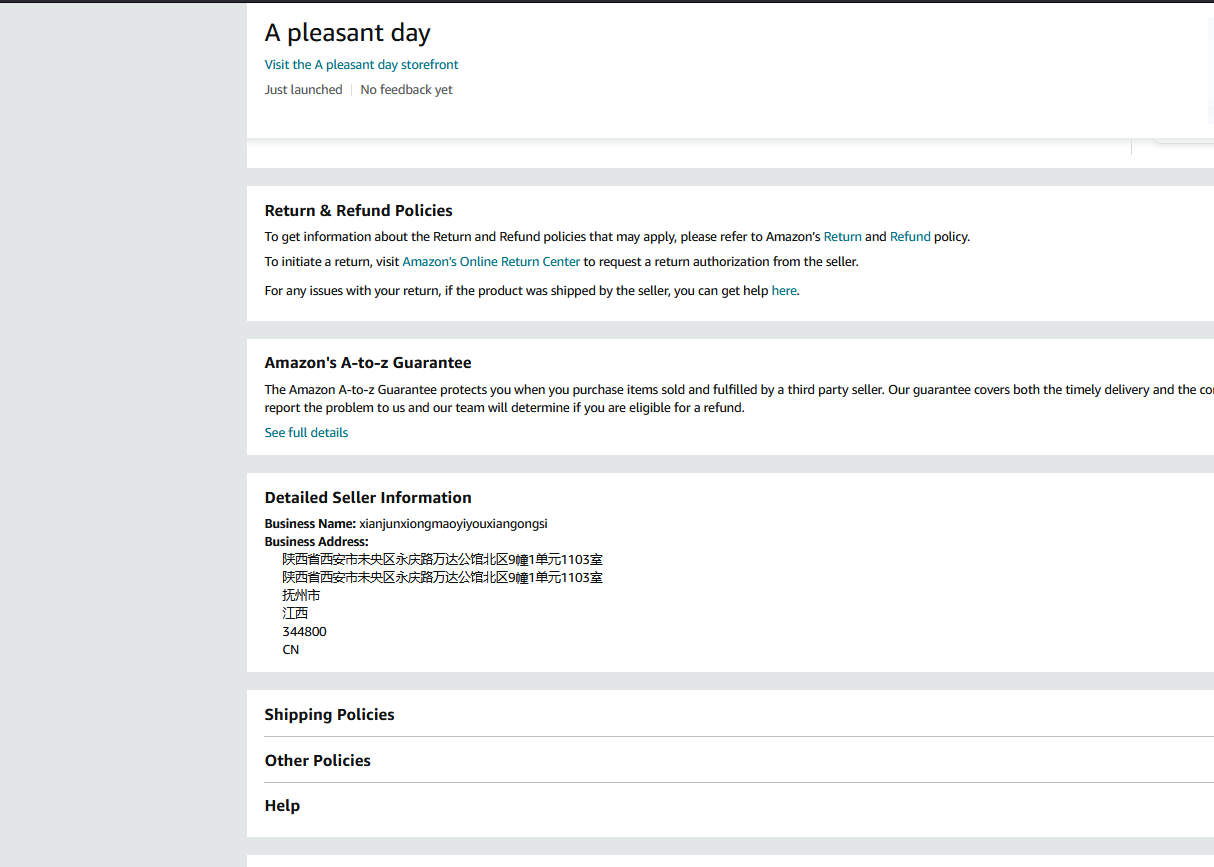Viewport: 1214px width, 867px height.
Task: Expand the Shipping Policies section
Action: [x=329, y=714]
